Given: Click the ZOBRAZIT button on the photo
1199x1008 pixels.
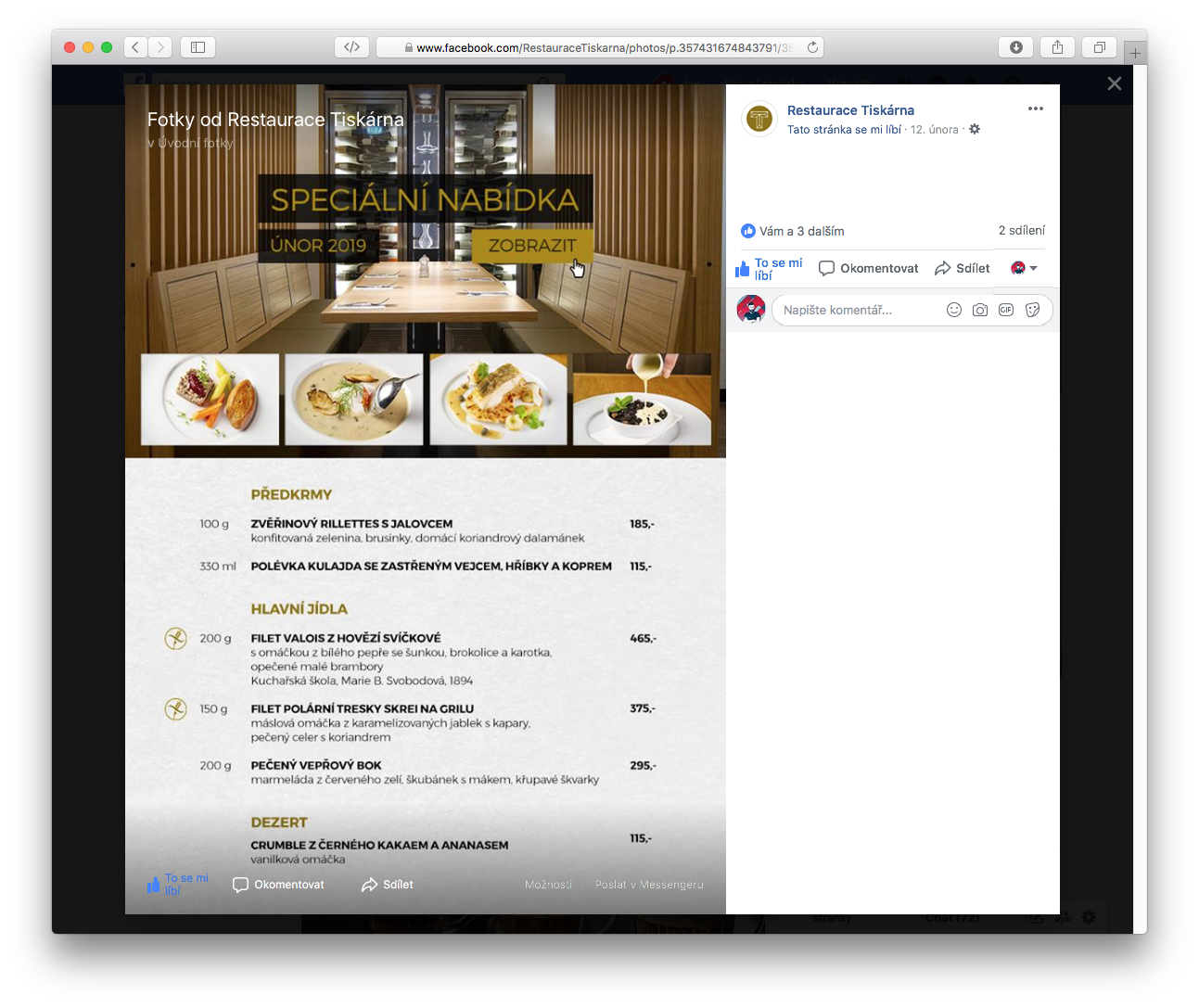Looking at the screenshot, I should [x=532, y=246].
